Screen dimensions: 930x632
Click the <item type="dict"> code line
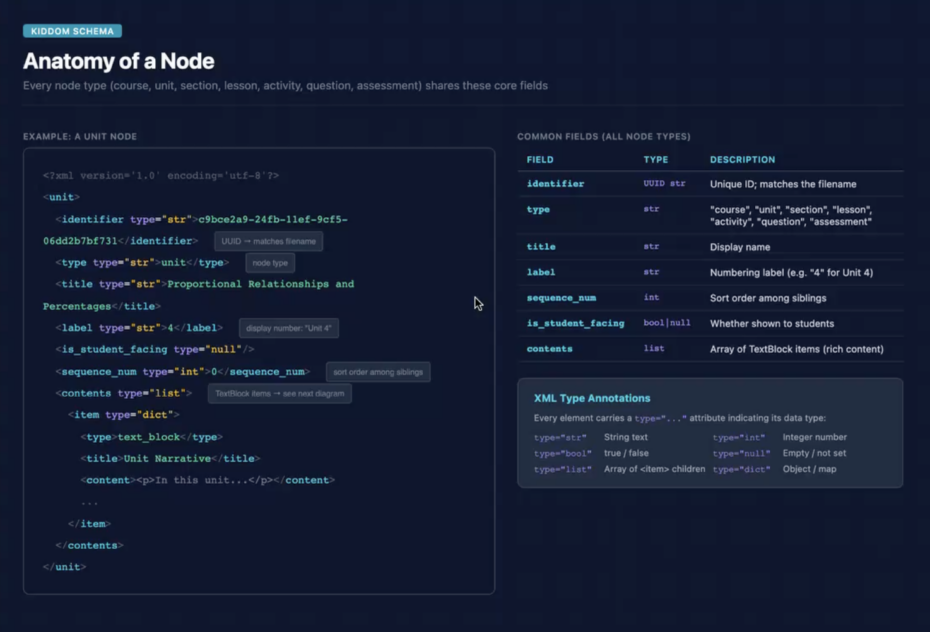tap(123, 414)
